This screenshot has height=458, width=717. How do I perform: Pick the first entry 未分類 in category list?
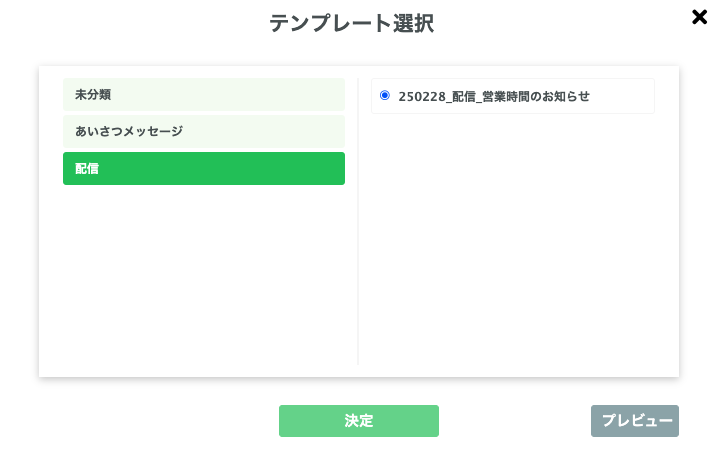point(203,95)
